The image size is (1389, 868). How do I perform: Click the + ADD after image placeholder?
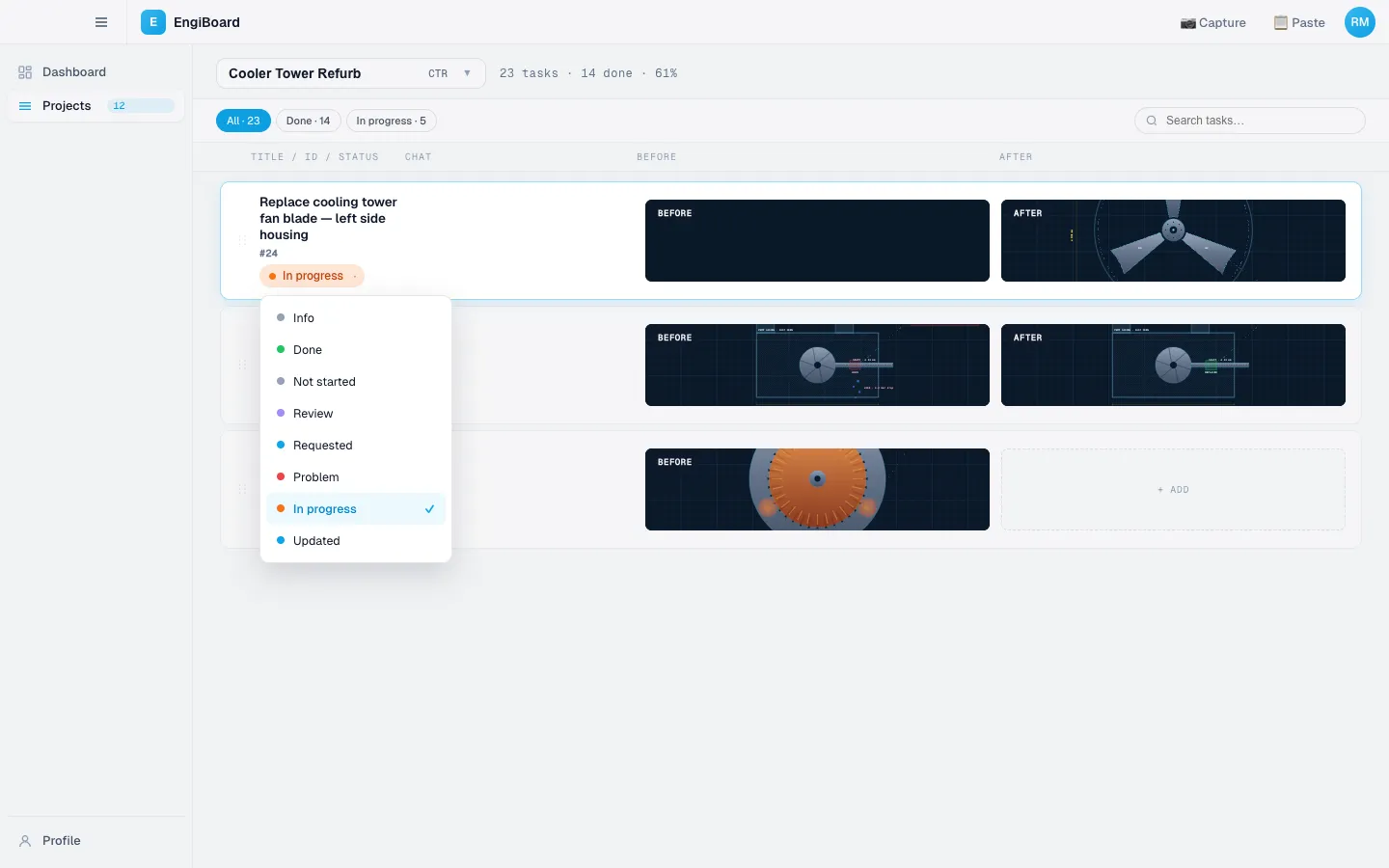(1173, 490)
